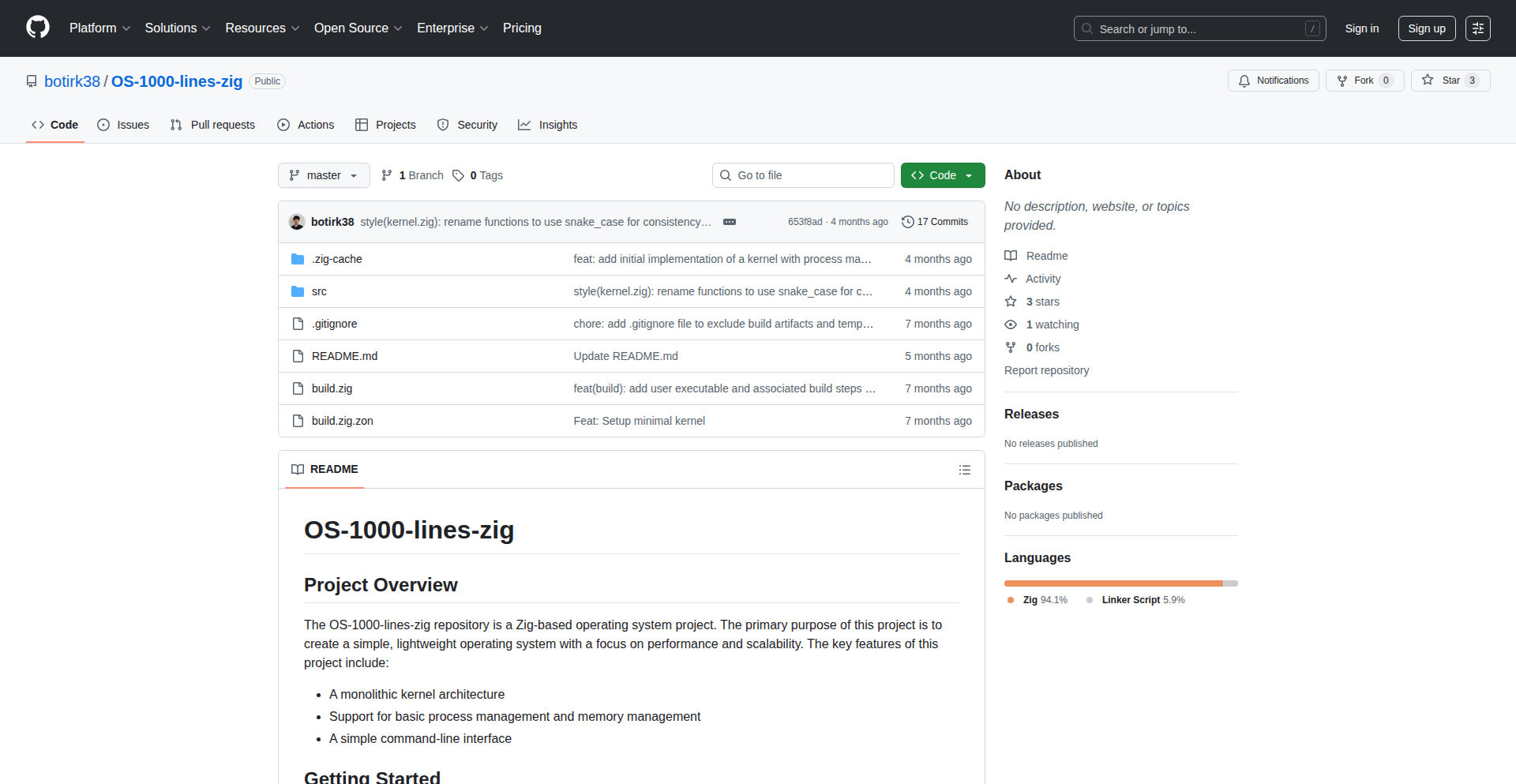
Task: Click the build.zig file icon
Action: click(298, 388)
